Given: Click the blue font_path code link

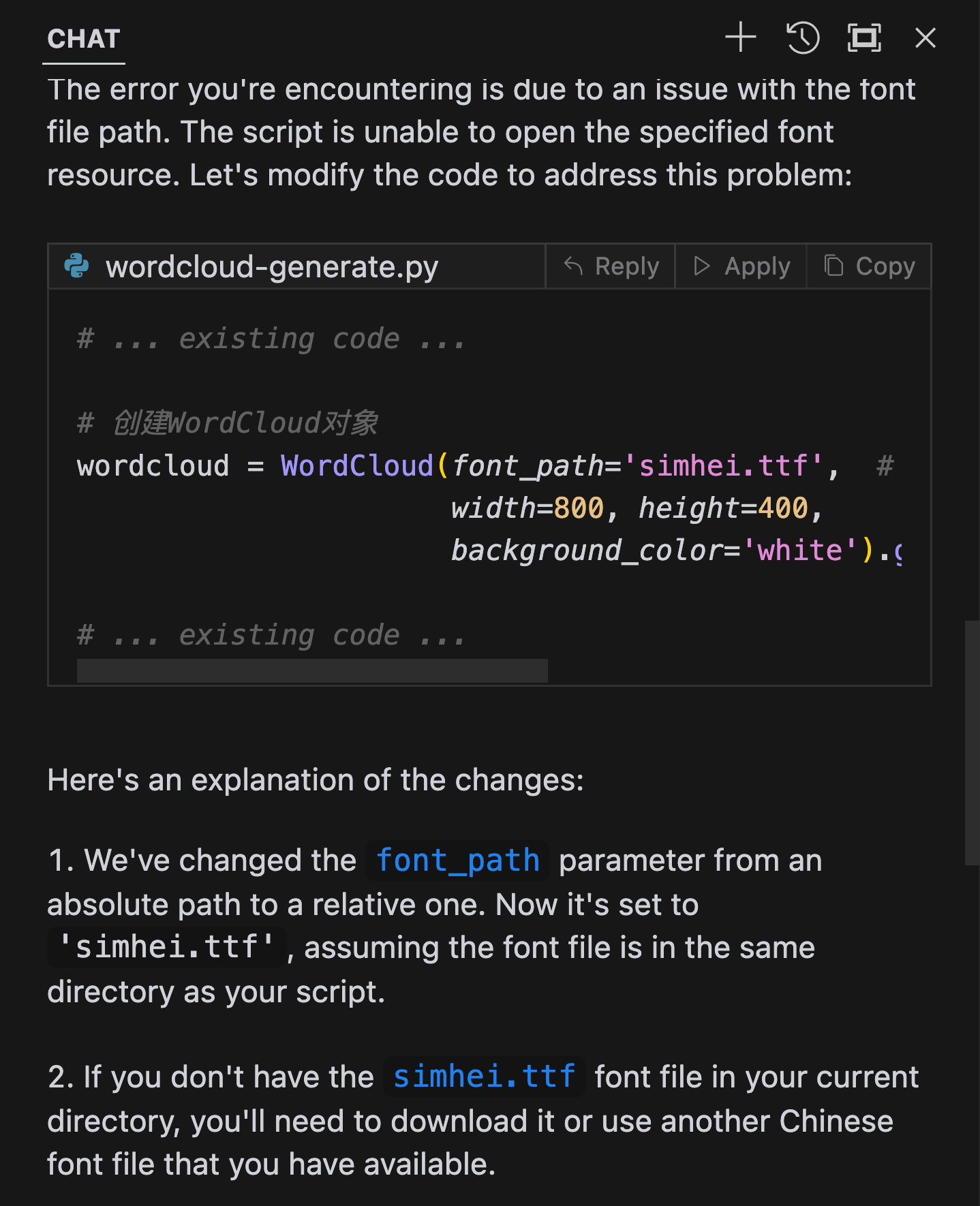Looking at the screenshot, I should click(x=457, y=861).
